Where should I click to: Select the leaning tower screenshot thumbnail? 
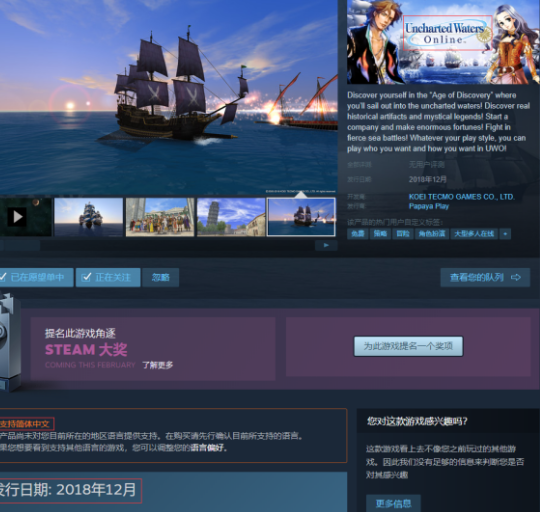click(x=231, y=217)
